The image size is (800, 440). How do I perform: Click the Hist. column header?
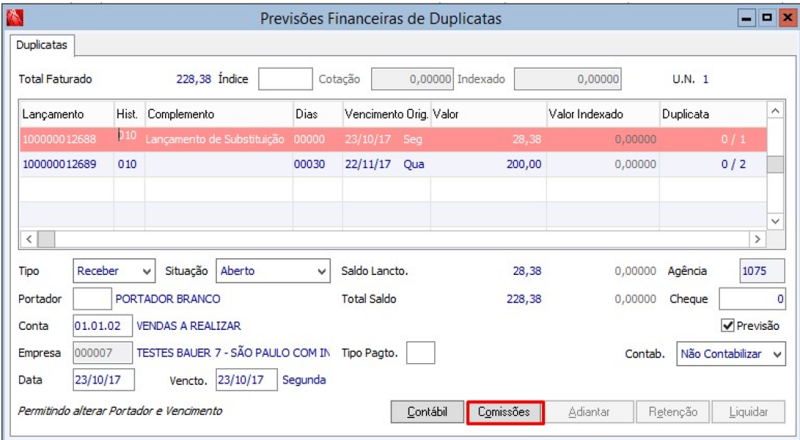click(130, 114)
